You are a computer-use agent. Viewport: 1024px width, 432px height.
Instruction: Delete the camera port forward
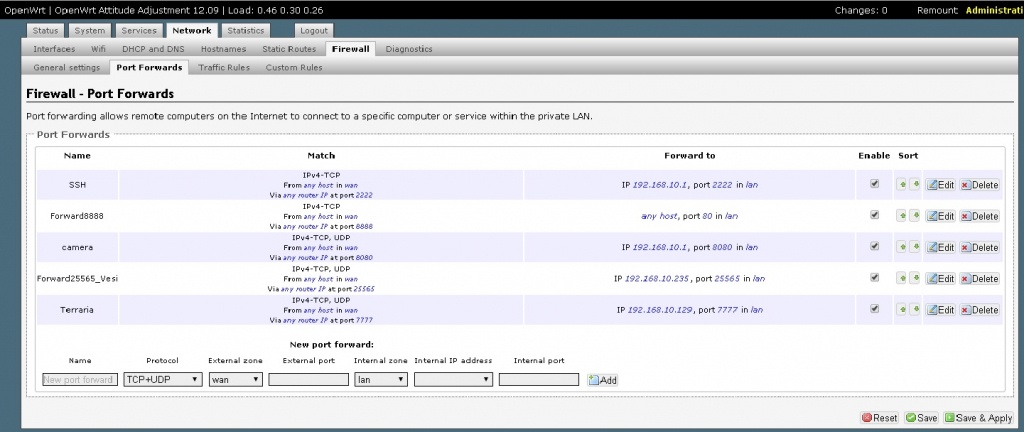click(979, 247)
